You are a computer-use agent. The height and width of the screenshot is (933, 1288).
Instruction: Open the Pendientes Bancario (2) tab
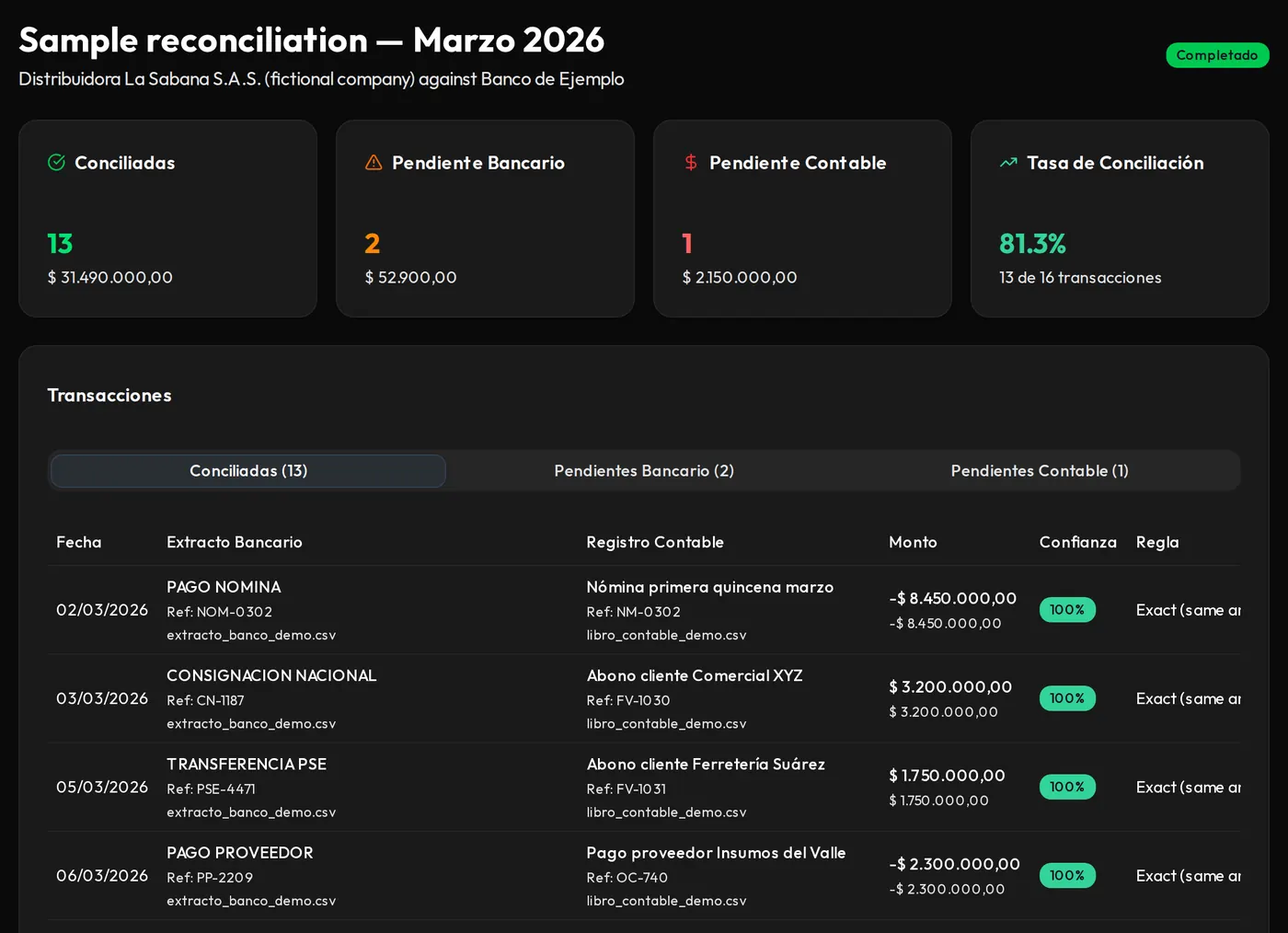[x=644, y=471]
